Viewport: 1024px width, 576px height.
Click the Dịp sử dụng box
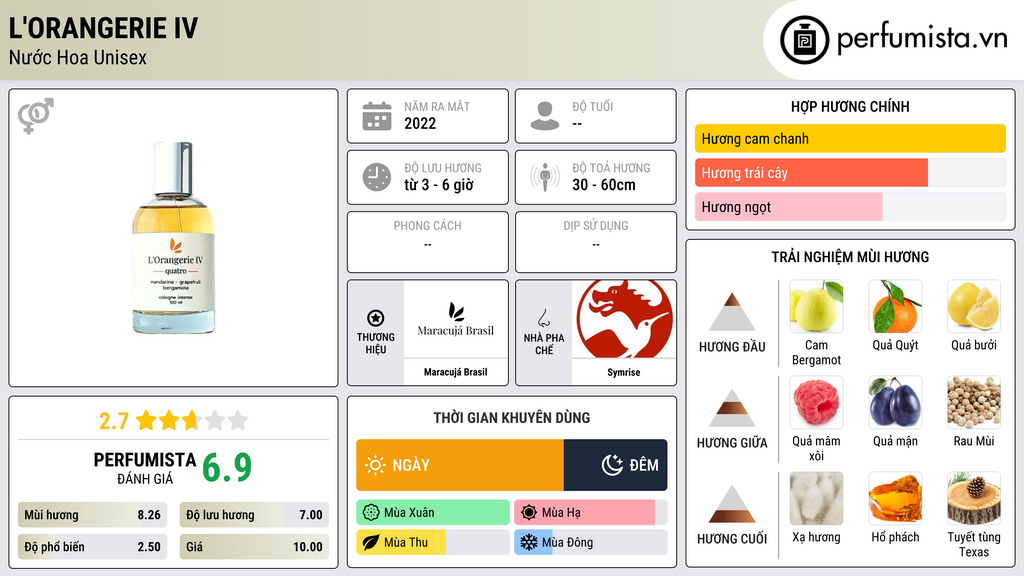coord(596,242)
